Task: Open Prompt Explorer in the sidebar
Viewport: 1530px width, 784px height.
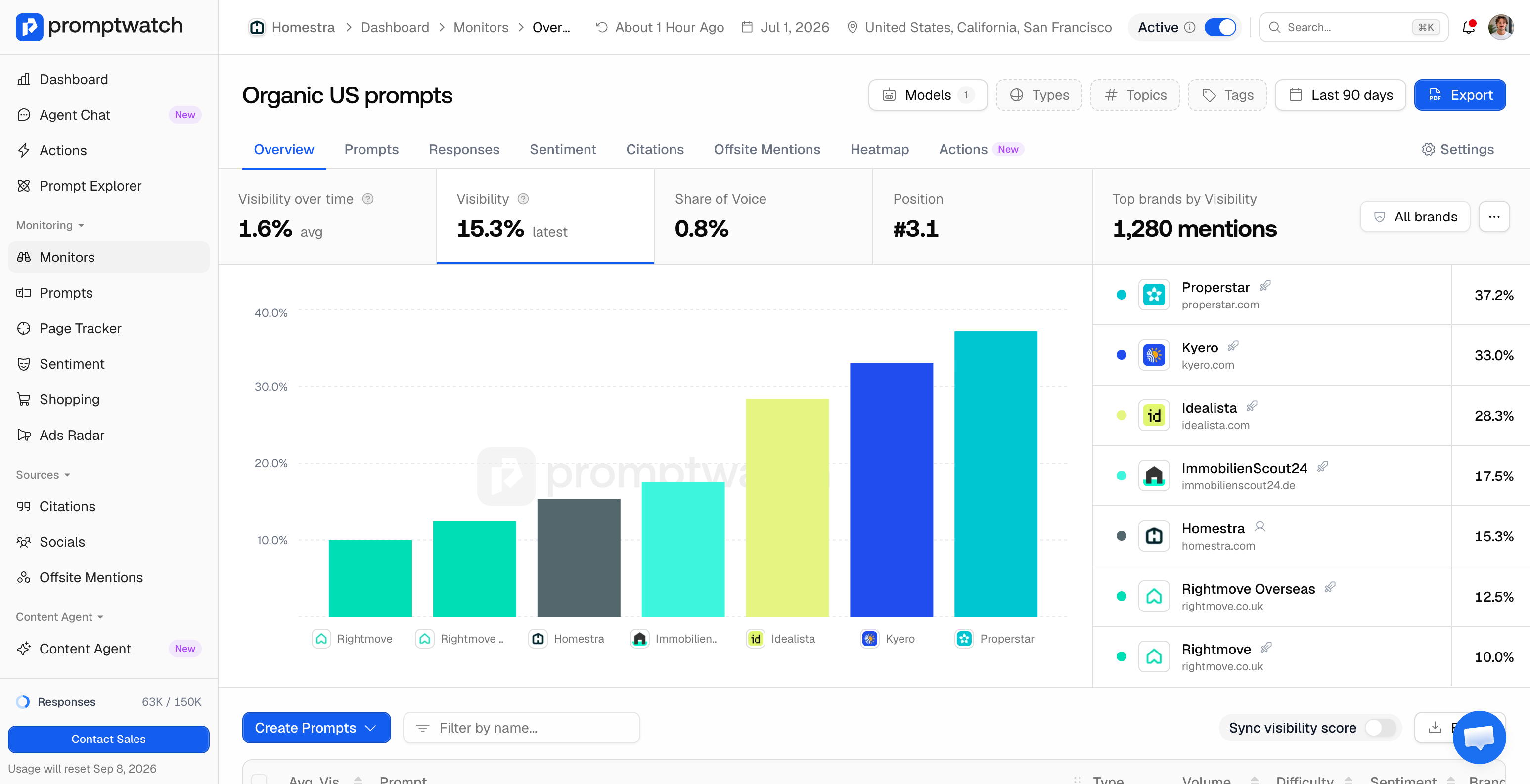Action: click(109, 186)
